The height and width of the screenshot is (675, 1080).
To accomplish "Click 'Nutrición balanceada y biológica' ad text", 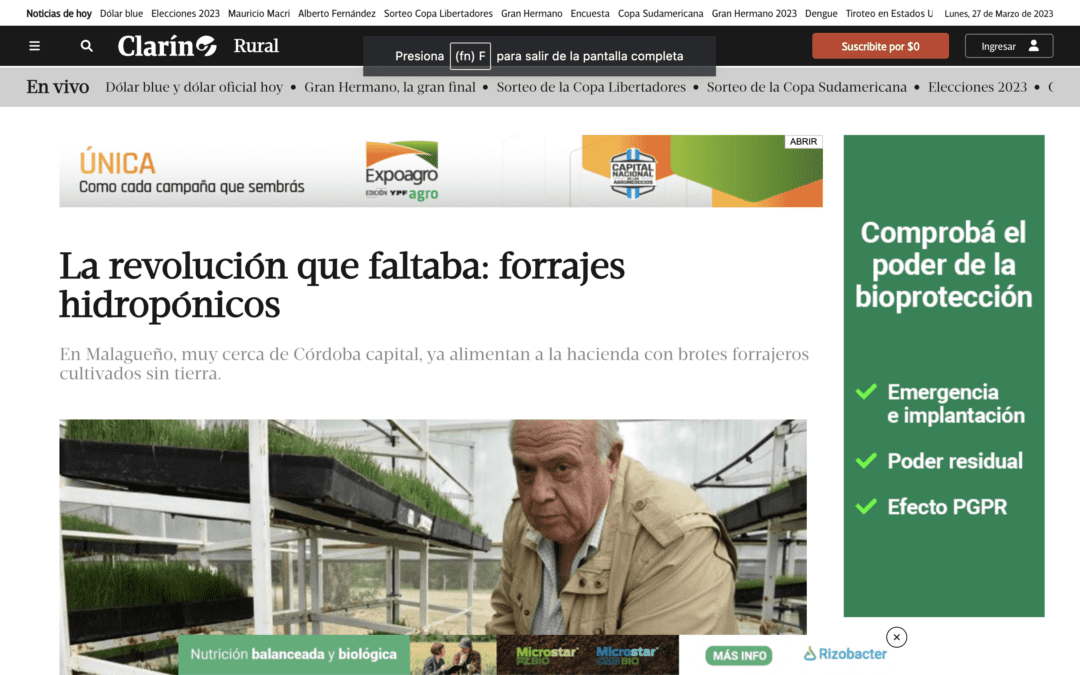I will pos(293,654).
